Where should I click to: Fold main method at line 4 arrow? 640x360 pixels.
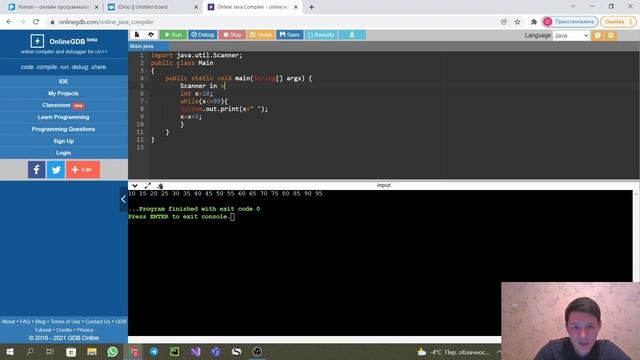point(147,78)
